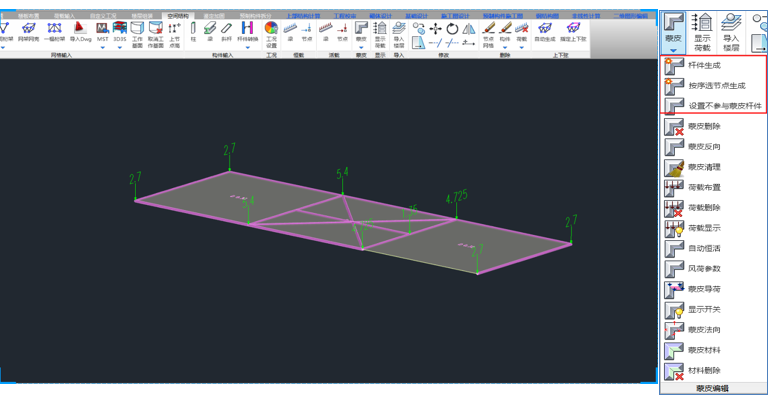The width and height of the screenshot is (773, 410).
Task: Delete node grid with 节点网格 eraser
Action: pyautogui.click(x=488, y=34)
